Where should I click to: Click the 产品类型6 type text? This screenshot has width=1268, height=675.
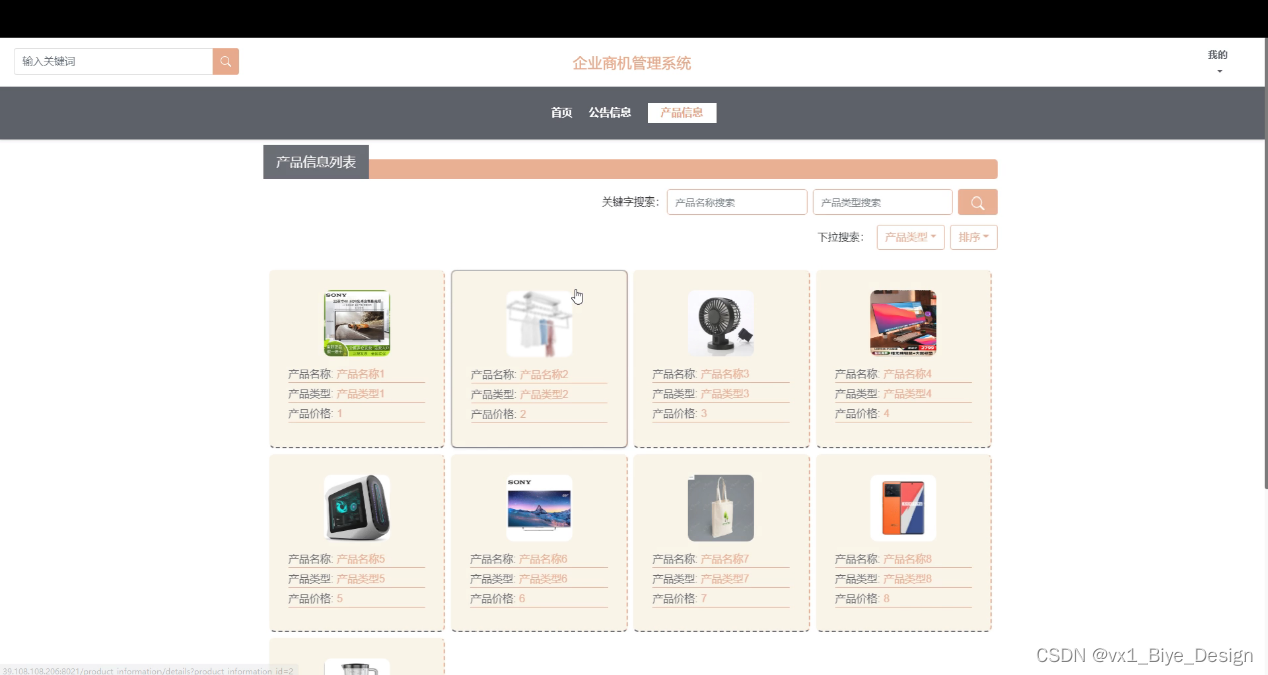click(544, 579)
